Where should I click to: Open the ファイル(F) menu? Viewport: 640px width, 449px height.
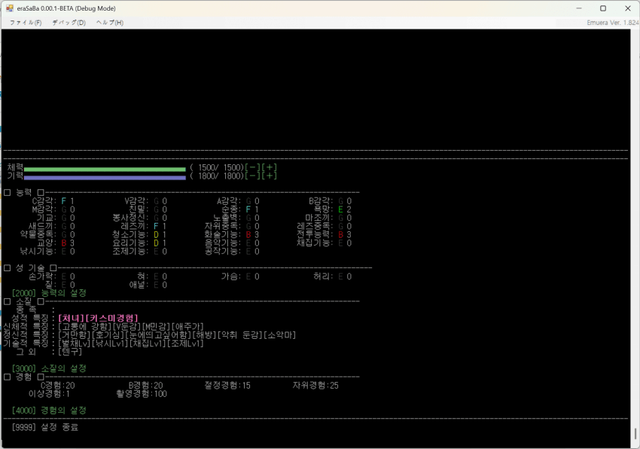(25, 22)
